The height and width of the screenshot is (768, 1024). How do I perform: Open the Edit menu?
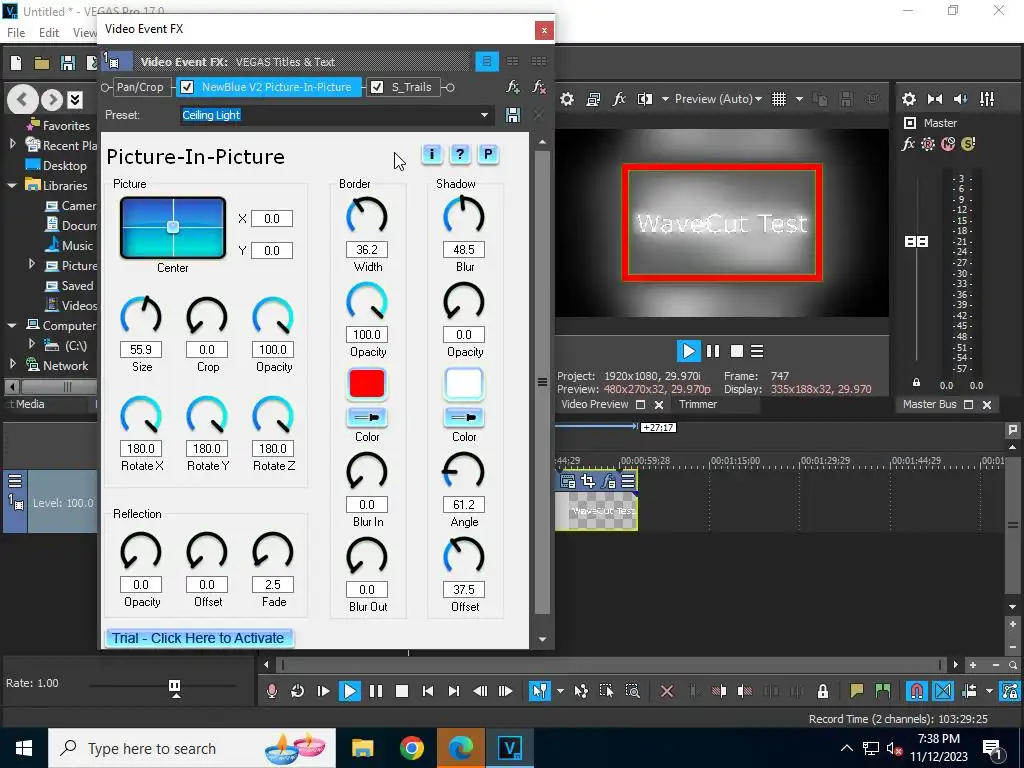click(x=49, y=33)
